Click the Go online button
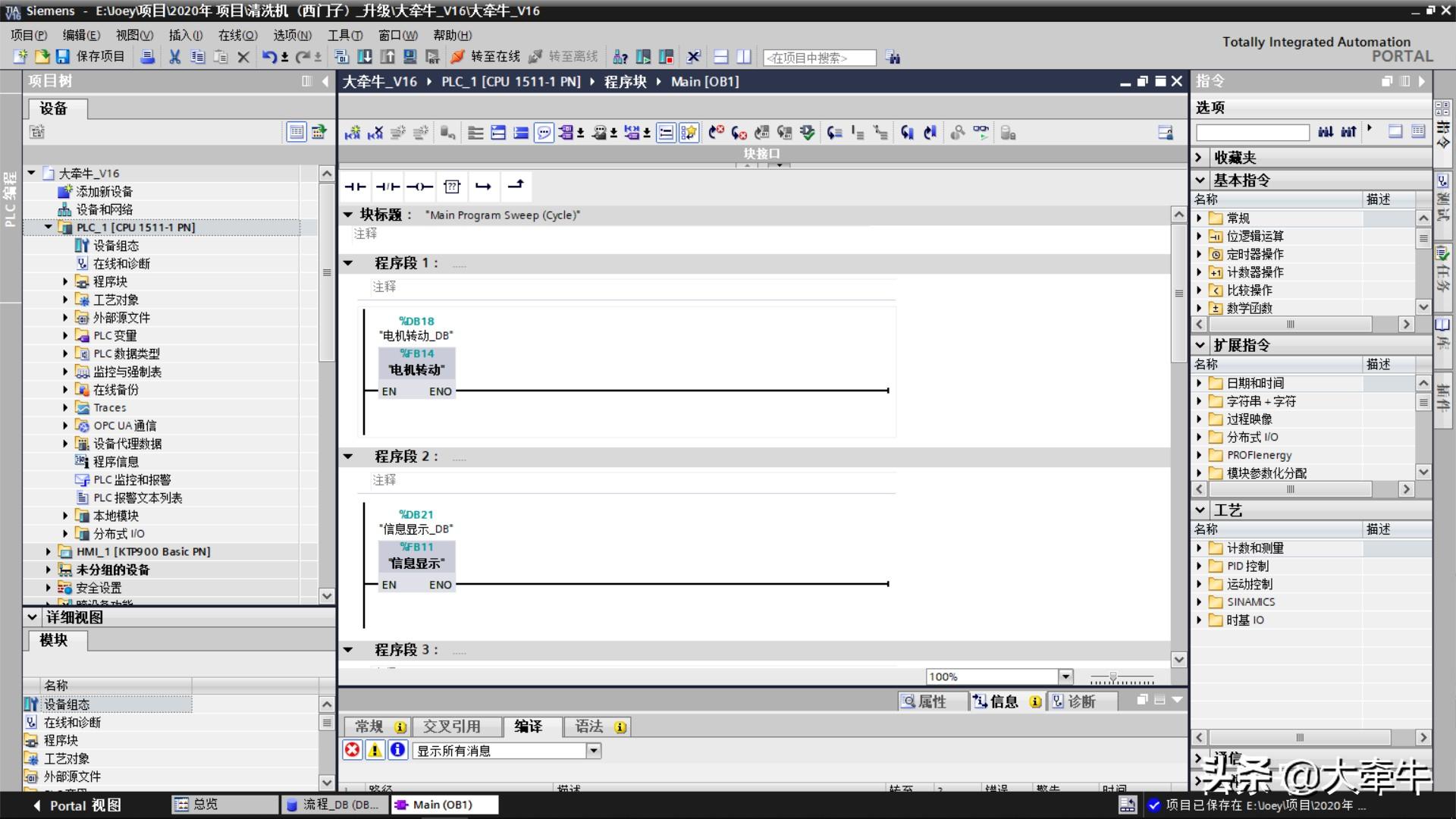The height and width of the screenshot is (819, 1456). point(485,57)
